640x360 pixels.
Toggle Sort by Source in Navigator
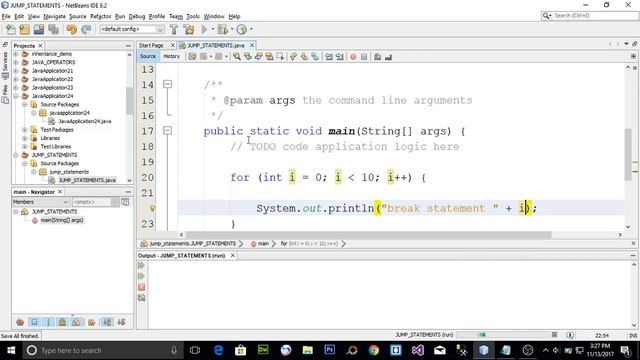[122, 322]
